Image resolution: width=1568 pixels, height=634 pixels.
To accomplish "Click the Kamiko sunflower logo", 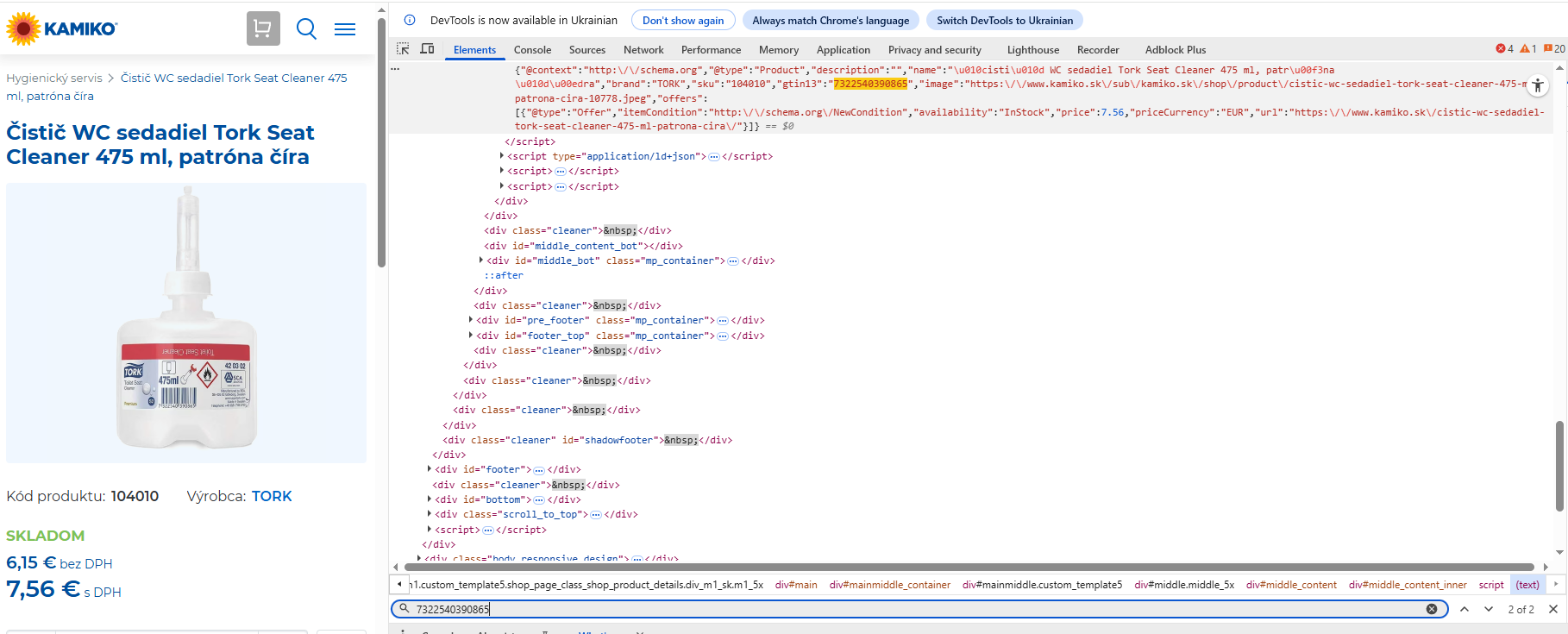I will pyautogui.click(x=61, y=28).
